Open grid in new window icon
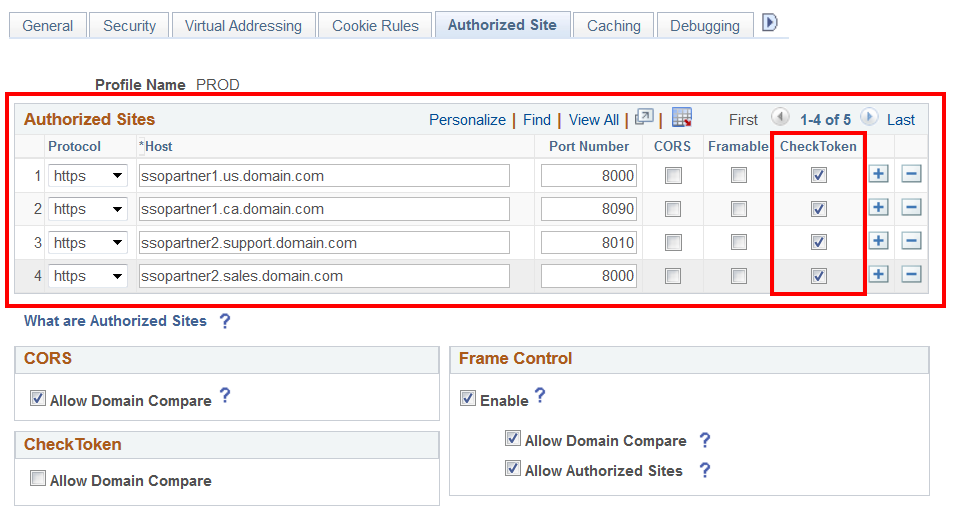 click(644, 117)
